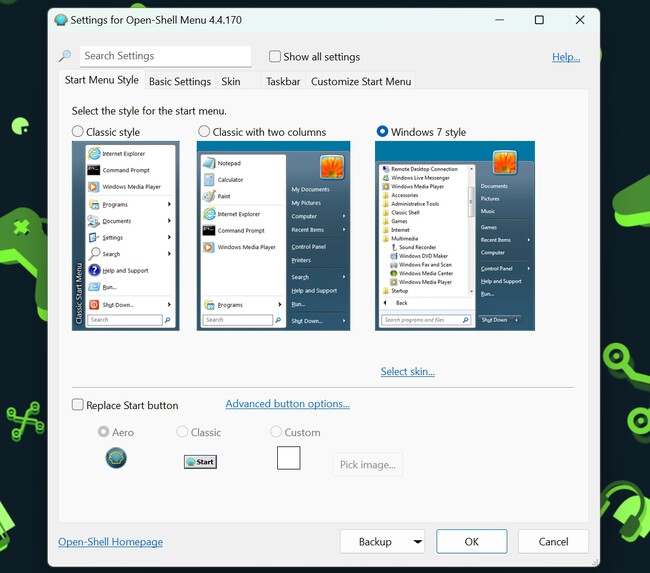
Task: Switch to the Start Menu Style tab
Action: coord(102,80)
